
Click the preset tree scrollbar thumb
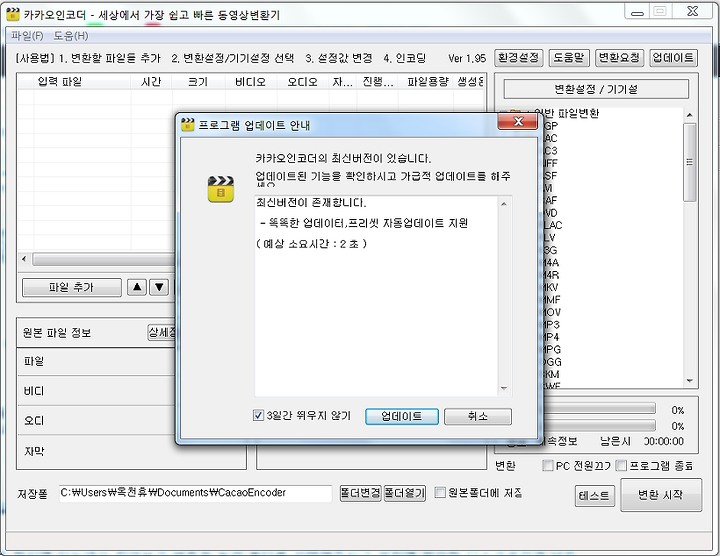pyautogui.click(x=689, y=162)
